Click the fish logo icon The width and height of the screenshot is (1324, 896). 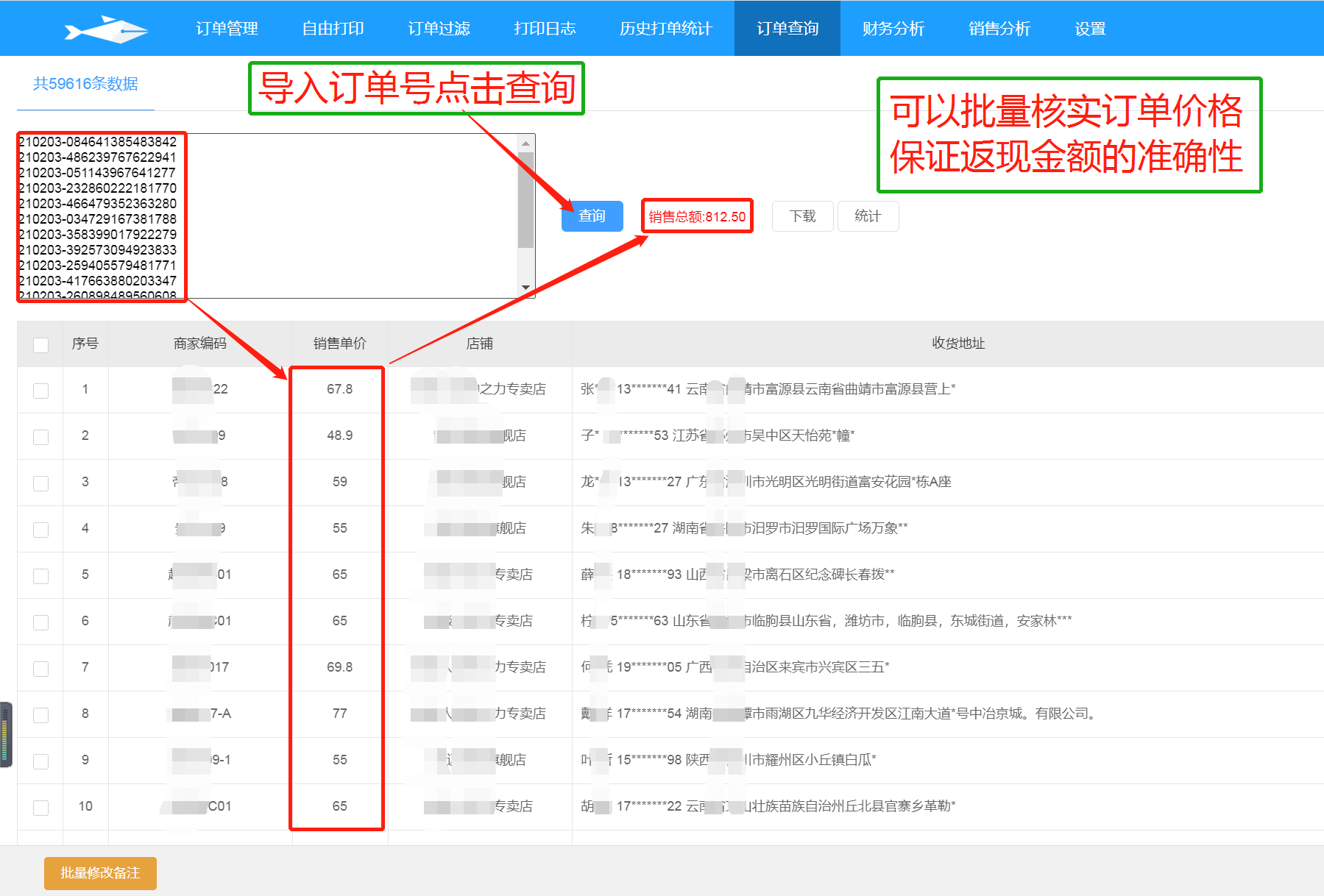point(106,29)
